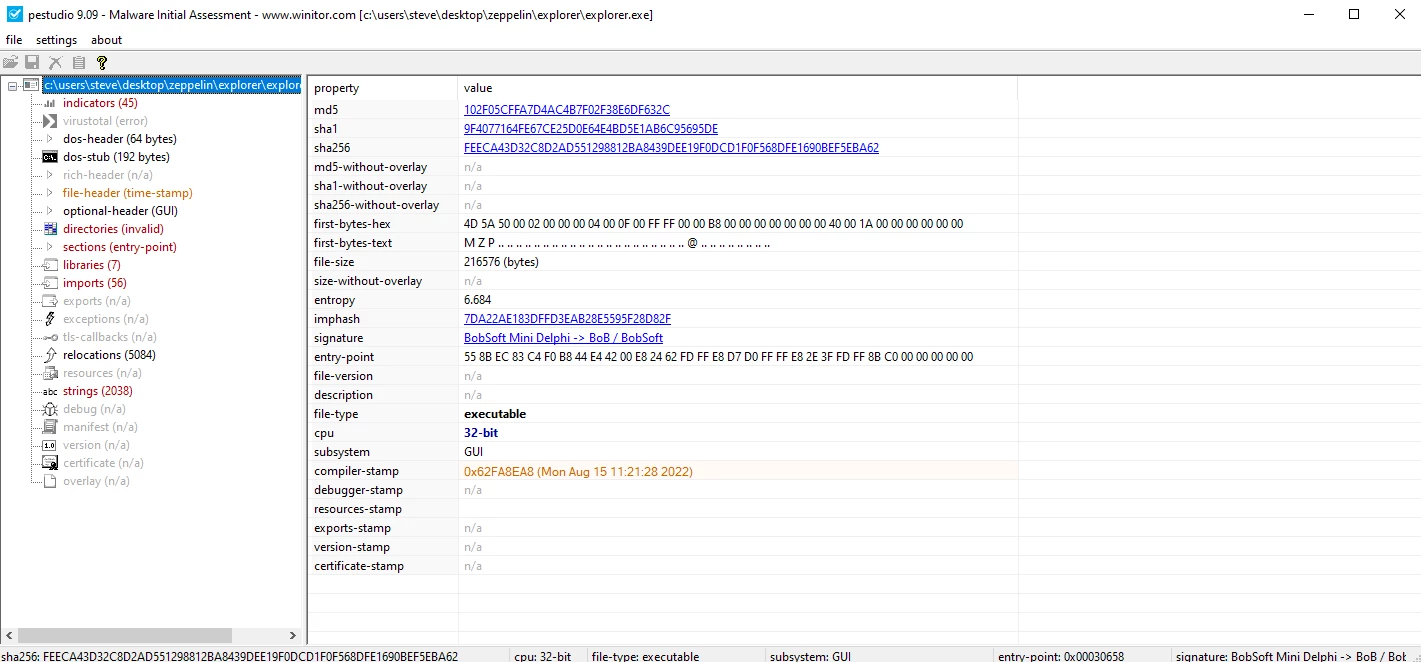Click the tree horizontal scrollbar thumb
Image resolution: width=1421 pixels, height=662 pixels.
[x=125, y=636]
